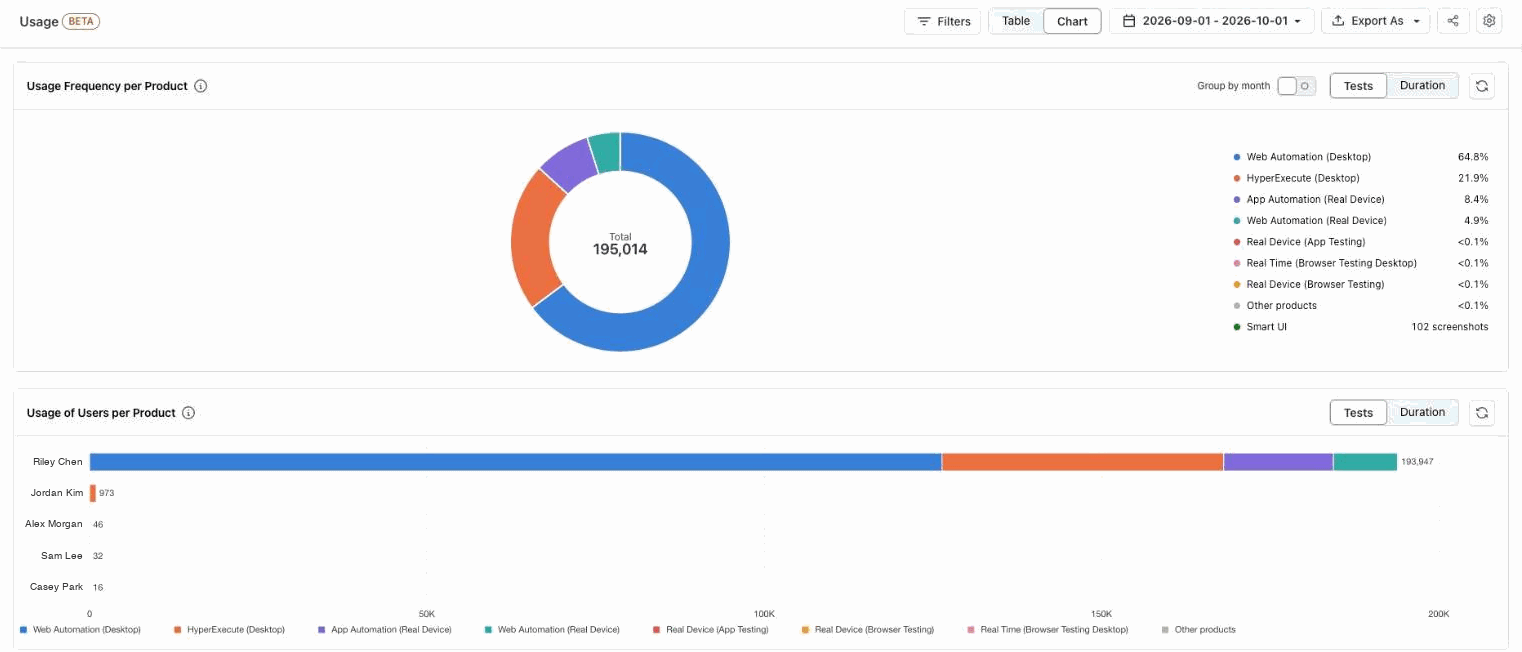Click Jordan Kim's small orange bar

pyautogui.click(x=93, y=493)
